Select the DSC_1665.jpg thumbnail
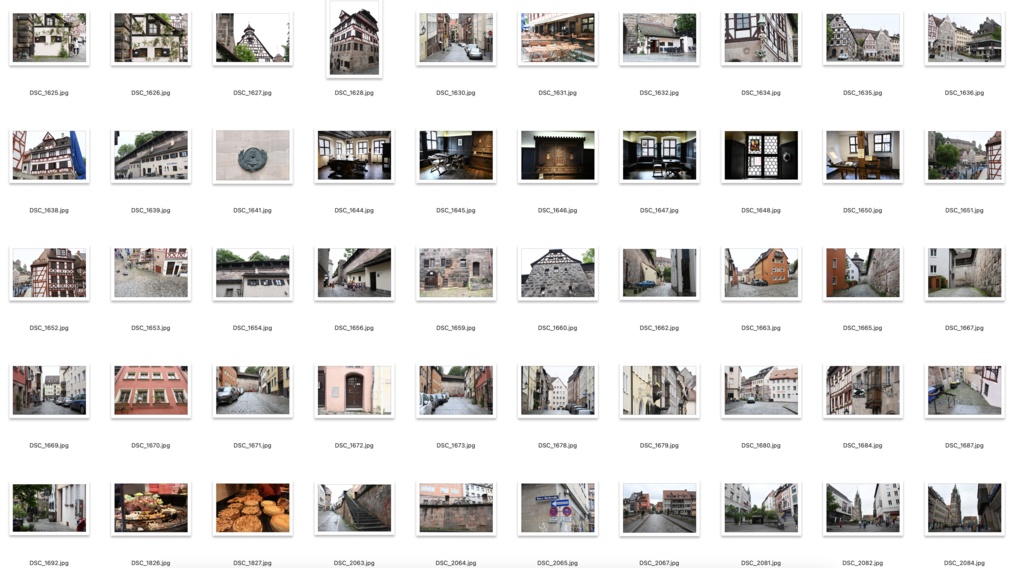 [863, 273]
